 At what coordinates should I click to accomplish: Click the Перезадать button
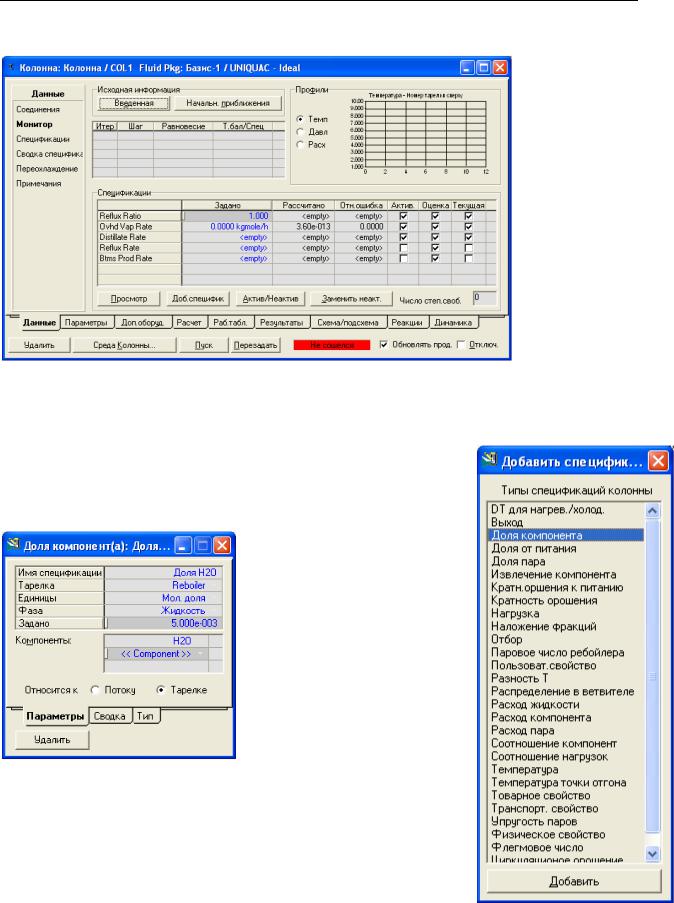[x=256, y=346]
